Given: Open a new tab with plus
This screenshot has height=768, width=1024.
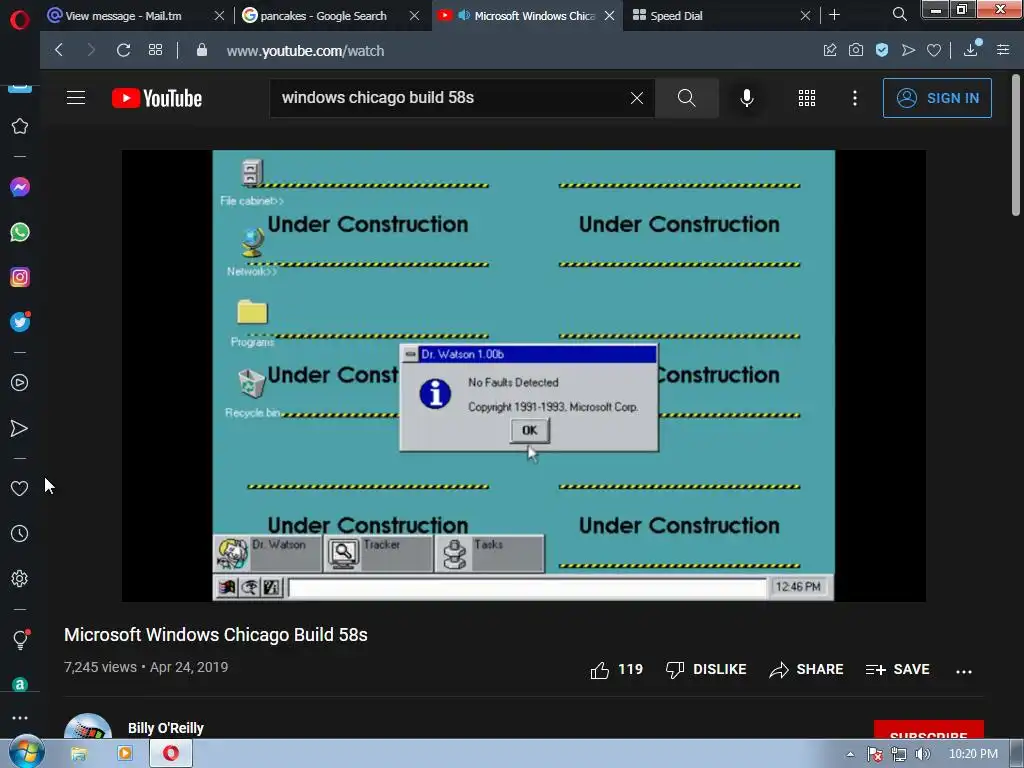Looking at the screenshot, I should tap(835, 15).
